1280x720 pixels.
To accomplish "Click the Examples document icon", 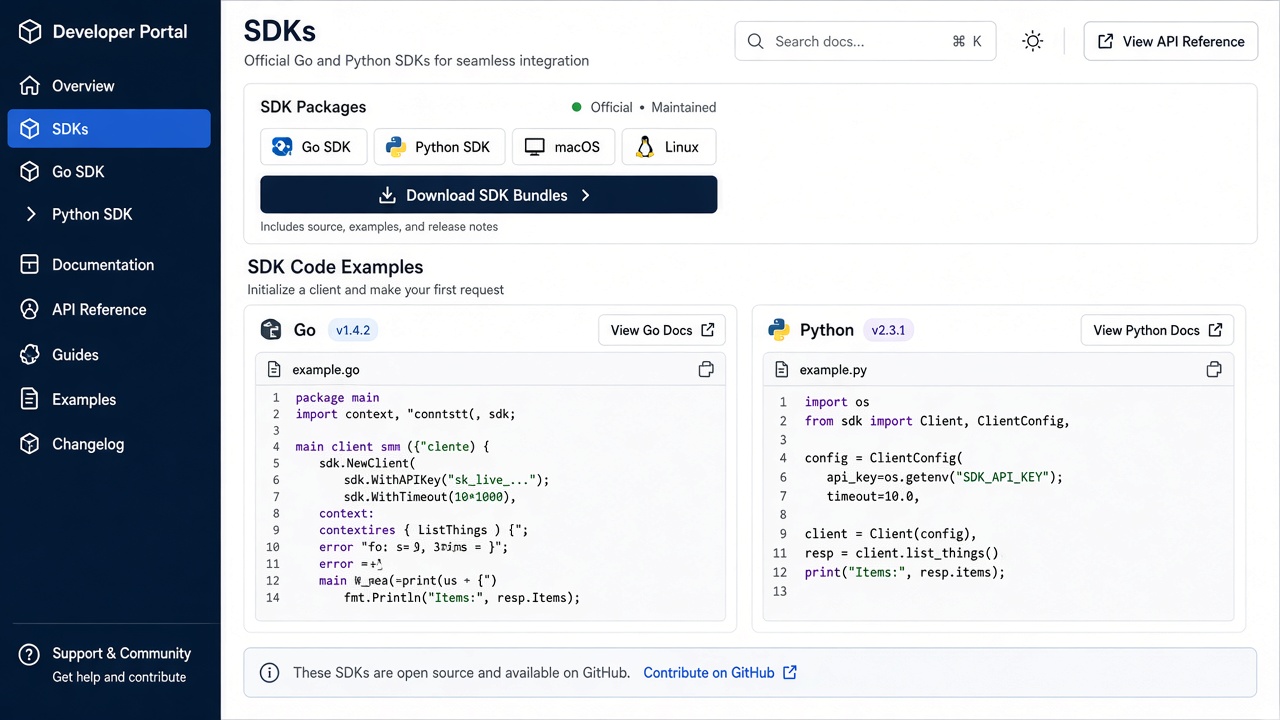I will (x=30, y=400).
